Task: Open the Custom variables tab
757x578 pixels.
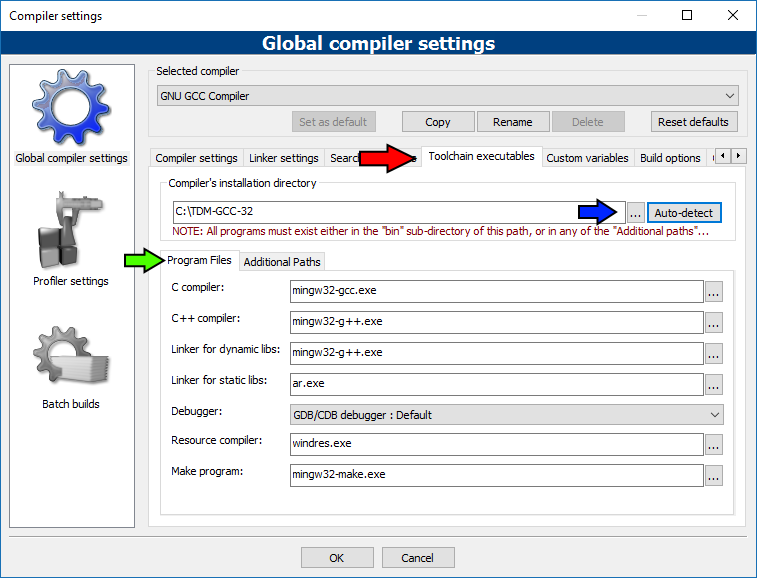Action: click(x=587, y=158)
